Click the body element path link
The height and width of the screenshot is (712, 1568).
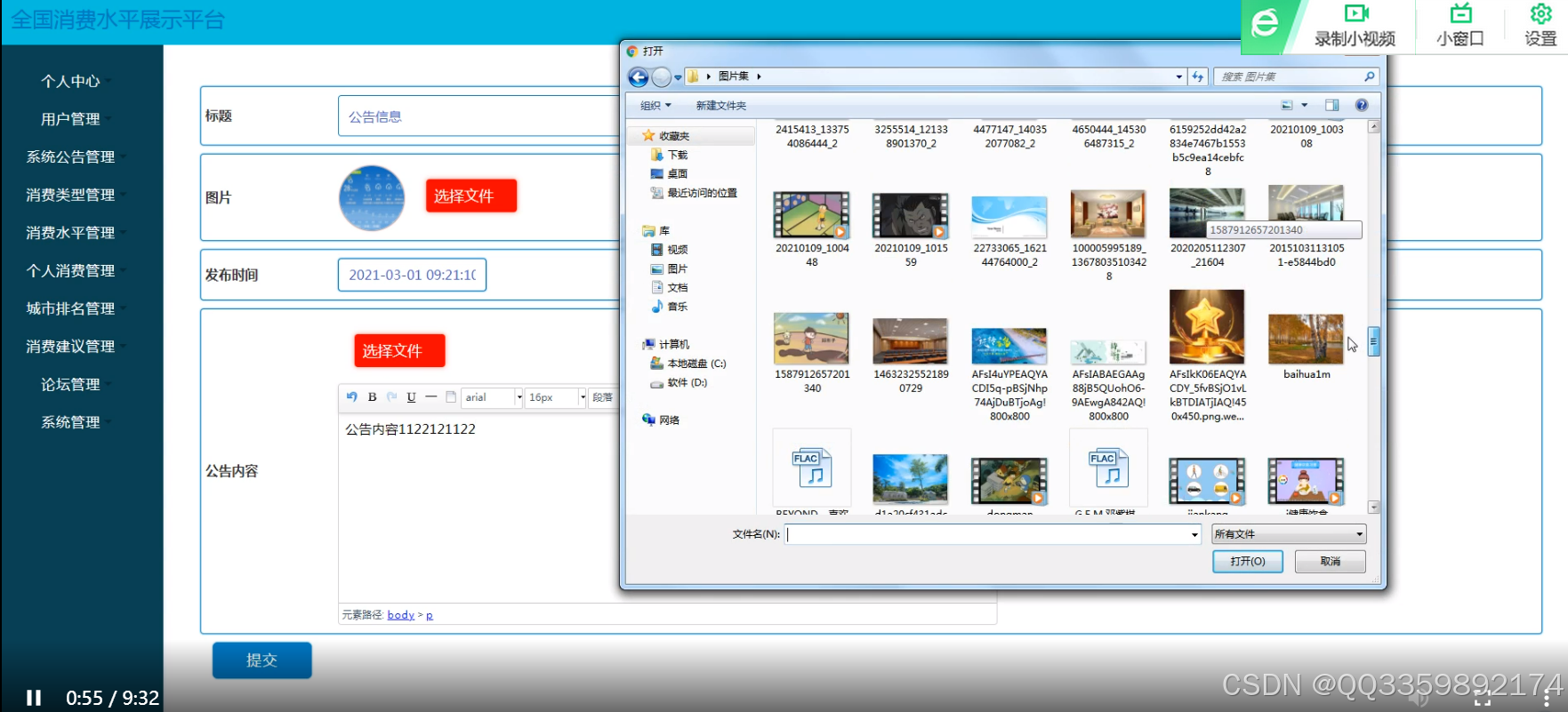point(401,615)
